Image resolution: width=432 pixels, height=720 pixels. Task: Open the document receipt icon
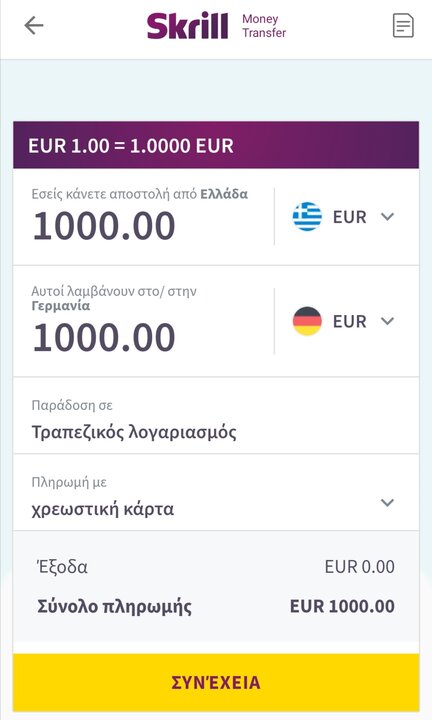click(x=403, y=25)
